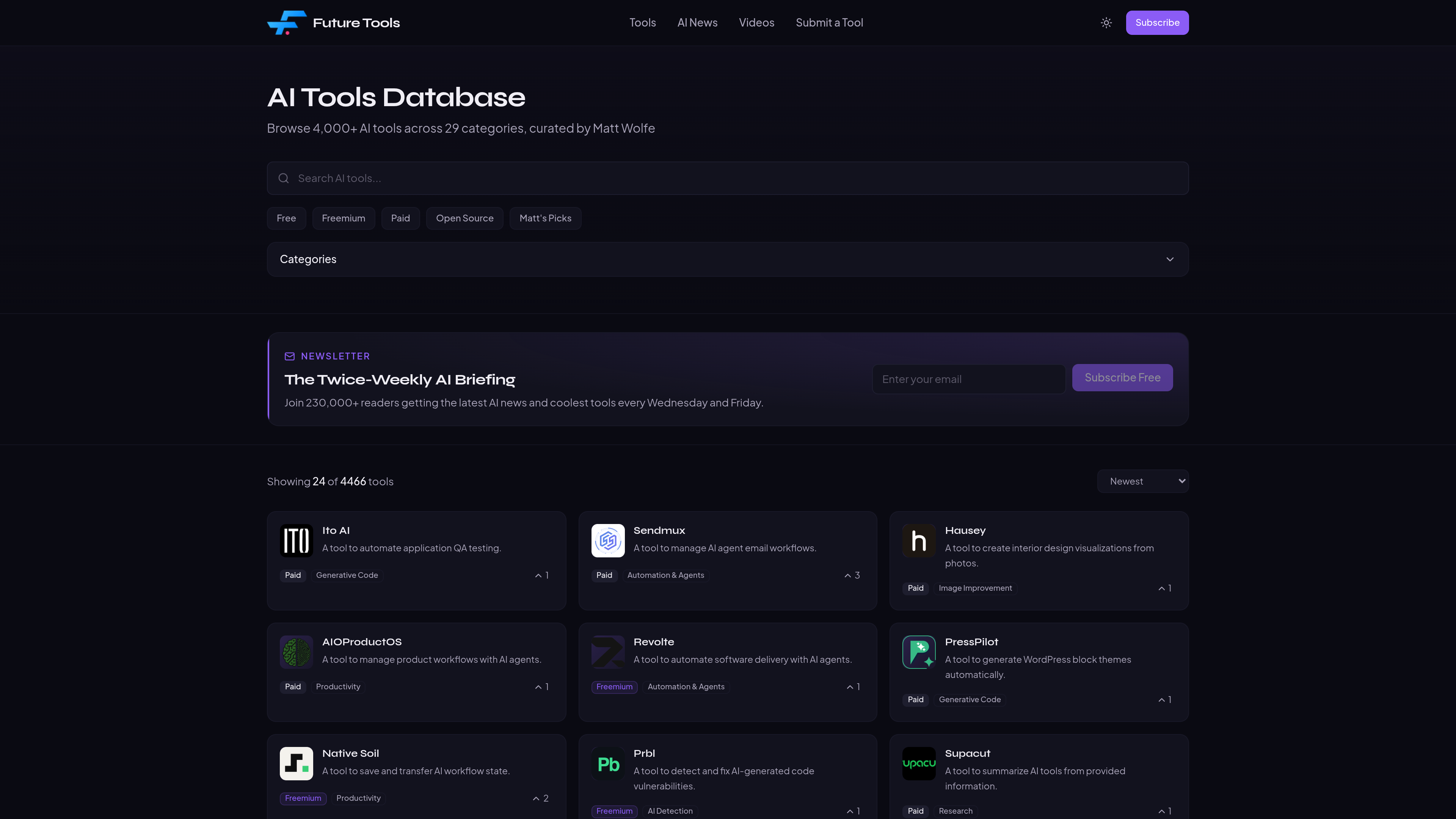Upvote the Hausey tool
This screenshot has height=819, width=1456.
point(1165,588)
